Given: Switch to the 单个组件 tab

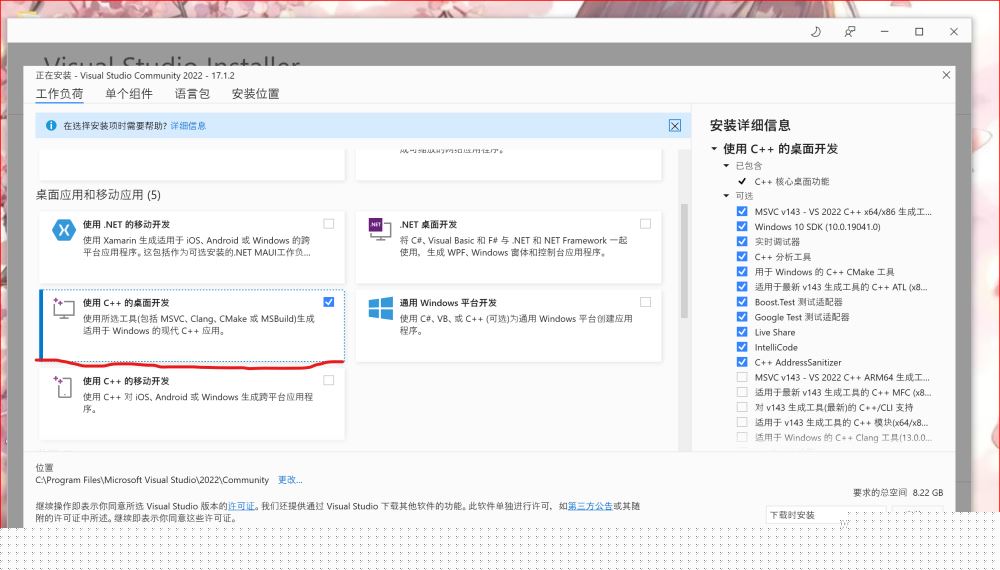Looking at the screenshot, I should point(128,94).
